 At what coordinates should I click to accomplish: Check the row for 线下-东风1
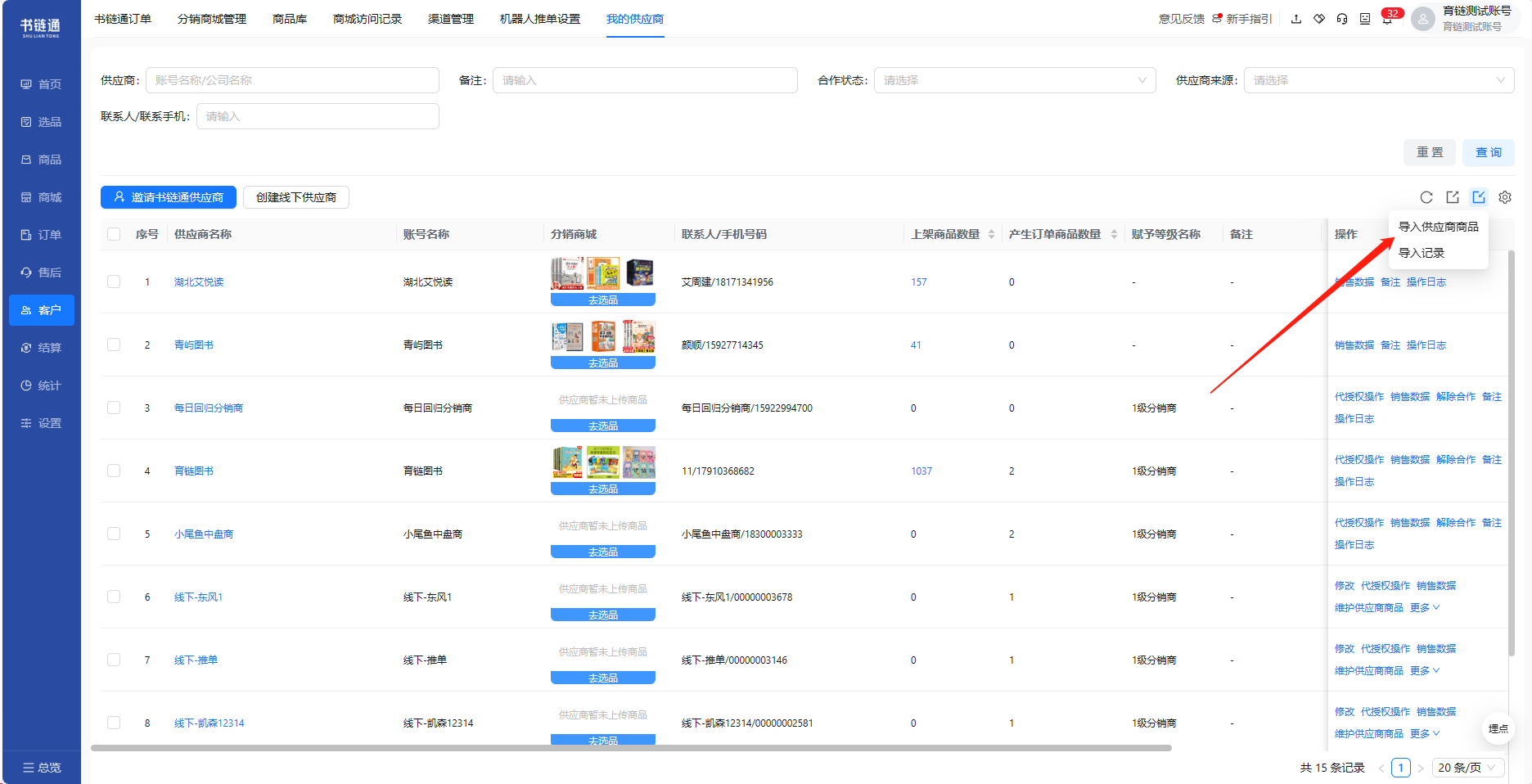(114, 597)
